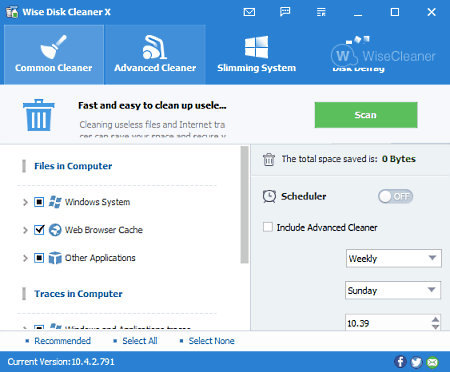Close the Wise Disk Cleaner window
The image size is (450, 372).
pyautogui.click(x=431, y=12)
